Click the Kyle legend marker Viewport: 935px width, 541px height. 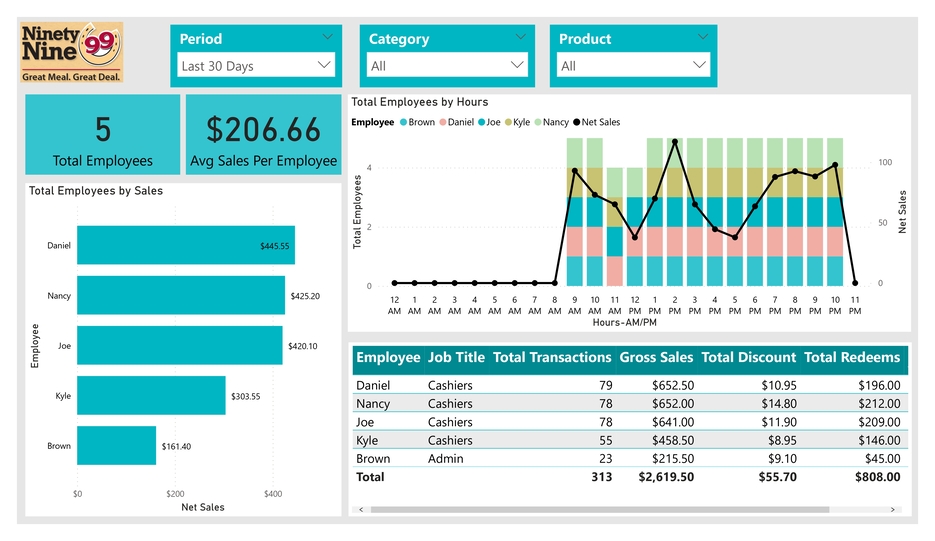pos(508,122)
